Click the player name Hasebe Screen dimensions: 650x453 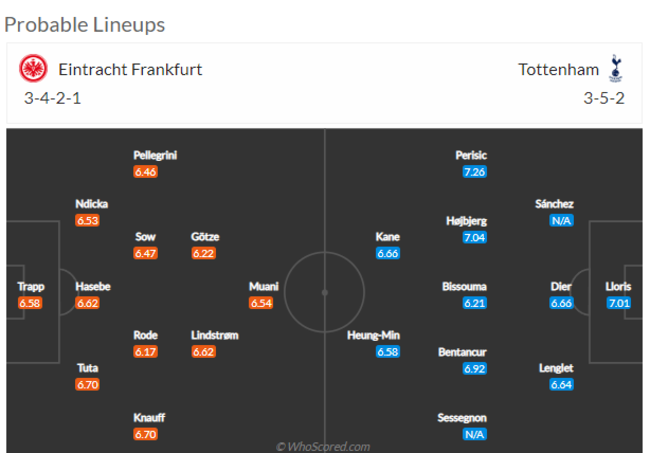(x=93, y=286)
